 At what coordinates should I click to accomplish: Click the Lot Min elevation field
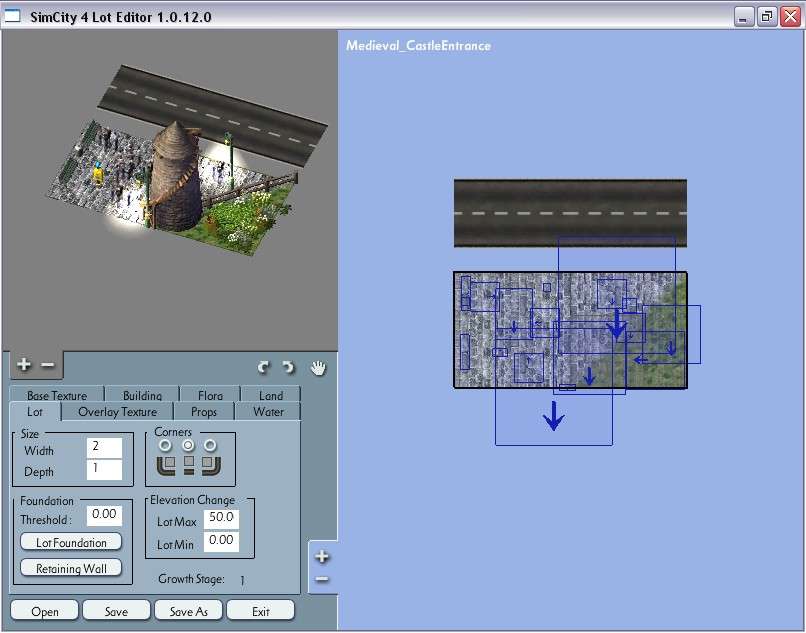221,541
